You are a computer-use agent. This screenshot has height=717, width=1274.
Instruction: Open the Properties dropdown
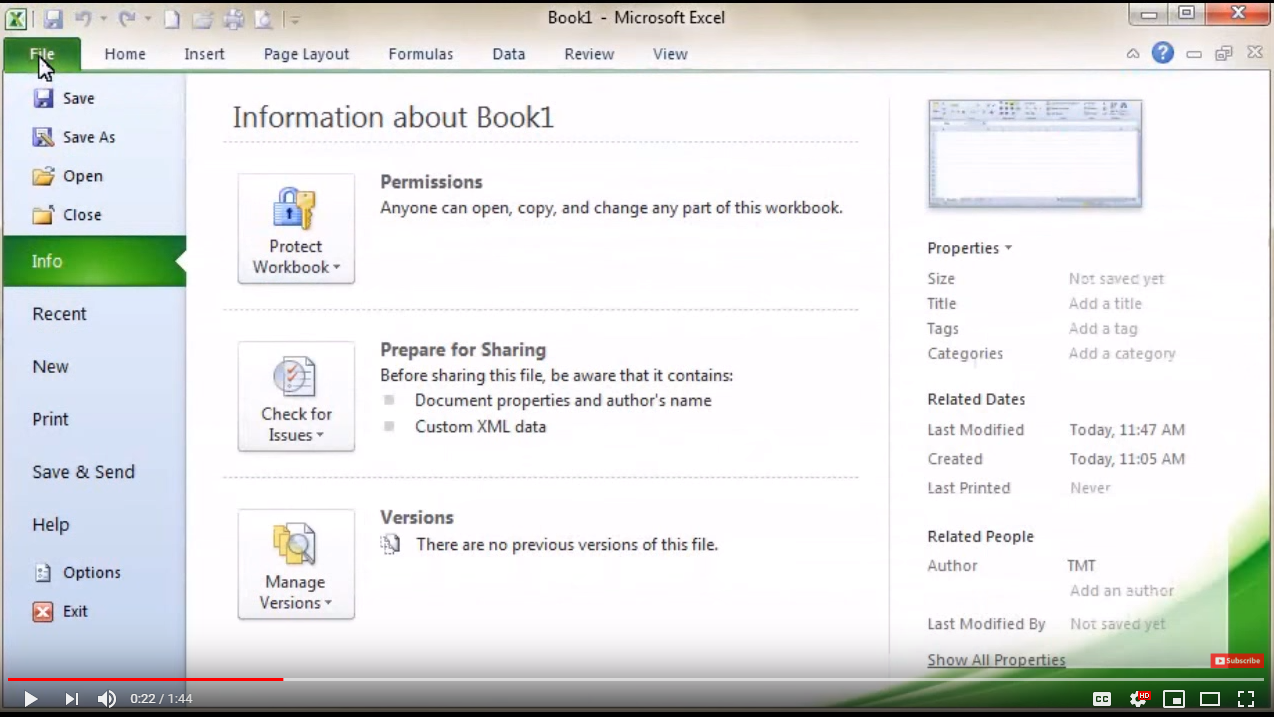point(969,248)
